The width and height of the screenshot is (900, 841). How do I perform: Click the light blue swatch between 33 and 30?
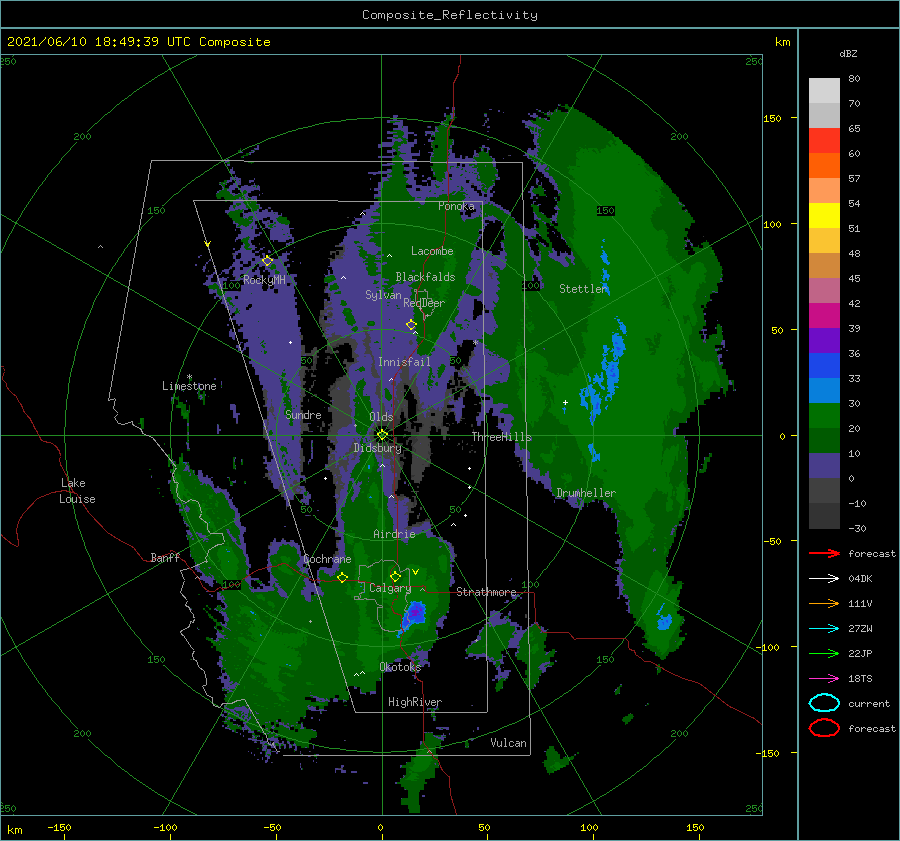[824, 390]
